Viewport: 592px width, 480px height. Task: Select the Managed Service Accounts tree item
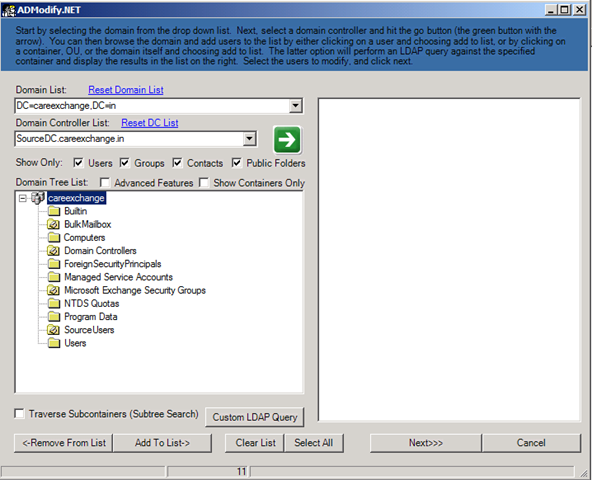(x=119, y=277)
